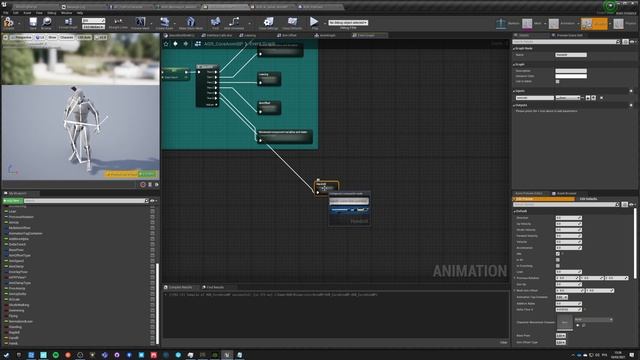640x360 pixels.
Task: Click the graph favorites star icon
Action: (166, 44)
